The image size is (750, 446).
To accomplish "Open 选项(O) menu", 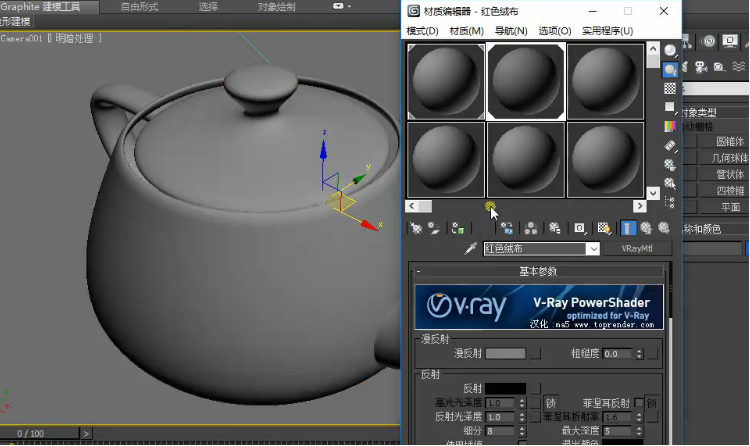I will 555,31.
